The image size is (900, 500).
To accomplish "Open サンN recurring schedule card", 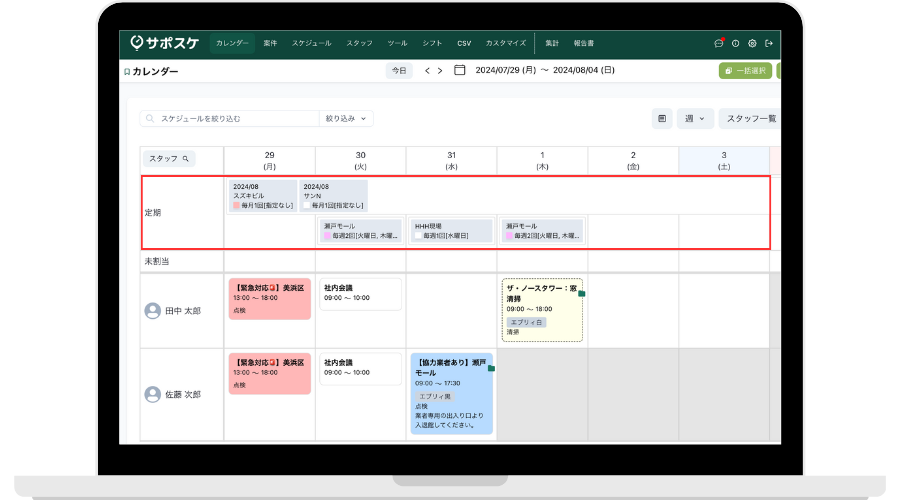I will [x=333, y=196].
